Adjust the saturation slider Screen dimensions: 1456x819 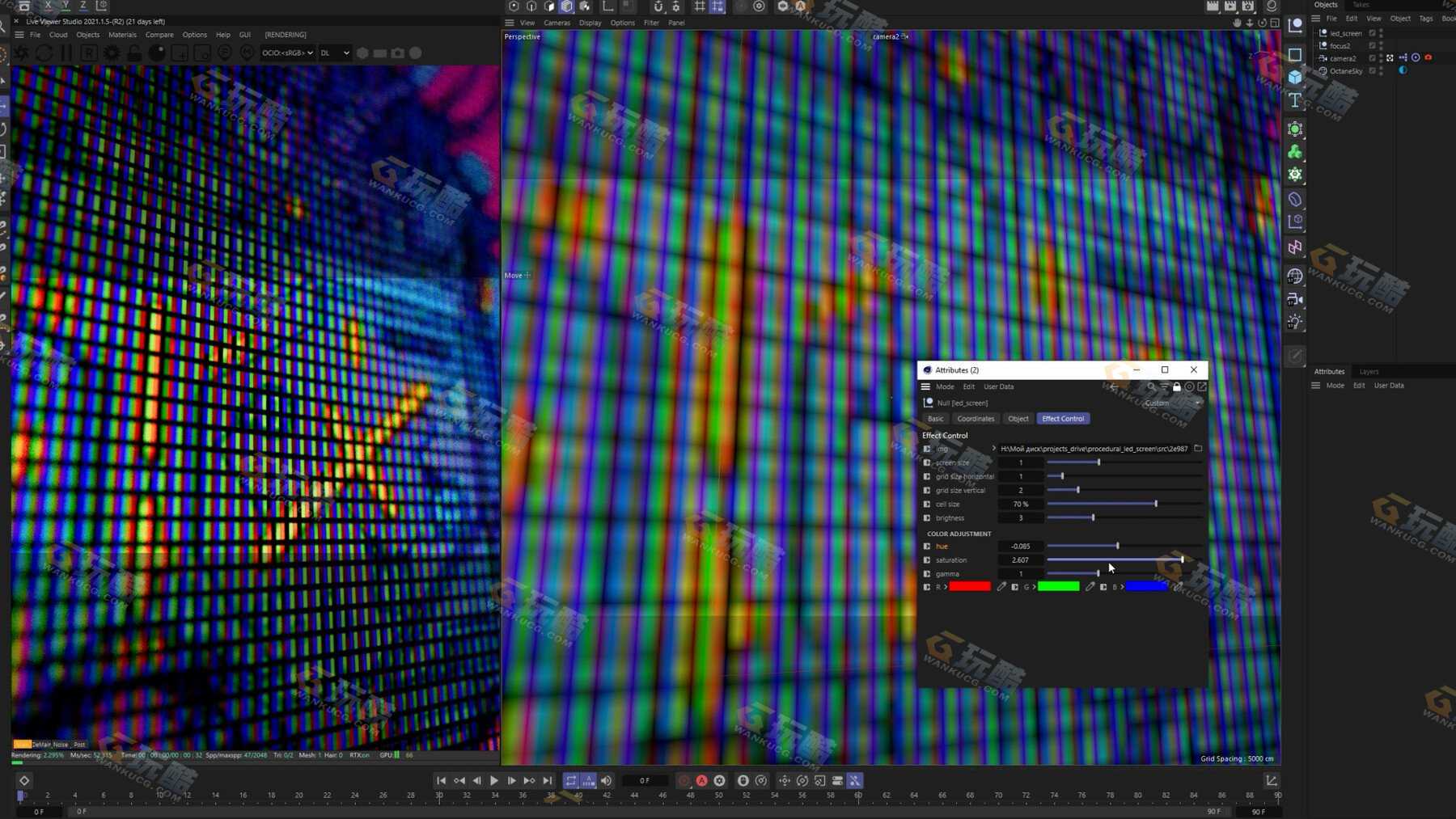click(x=1124, y=559)
